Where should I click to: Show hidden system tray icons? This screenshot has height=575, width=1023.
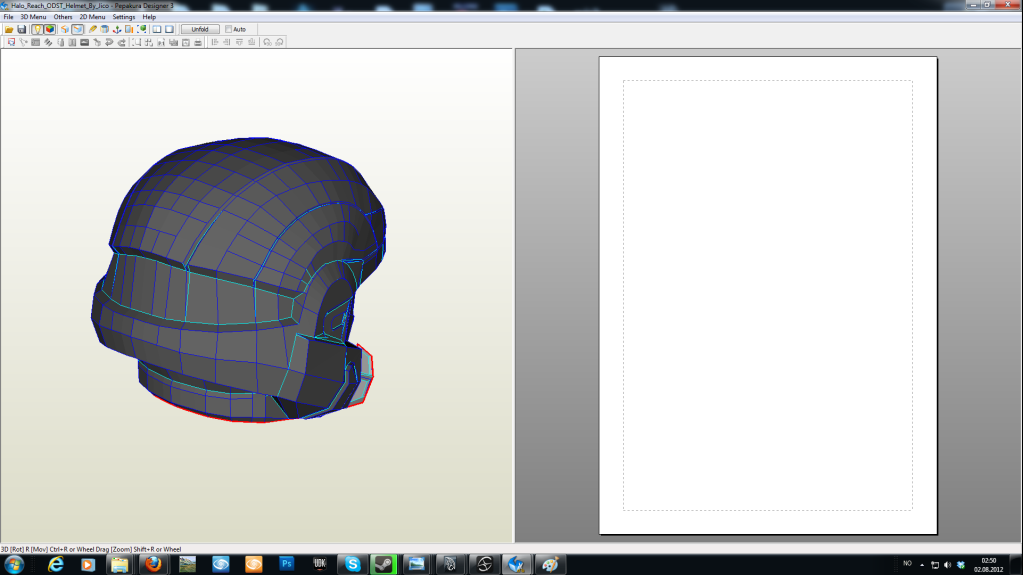pos(922,565)
